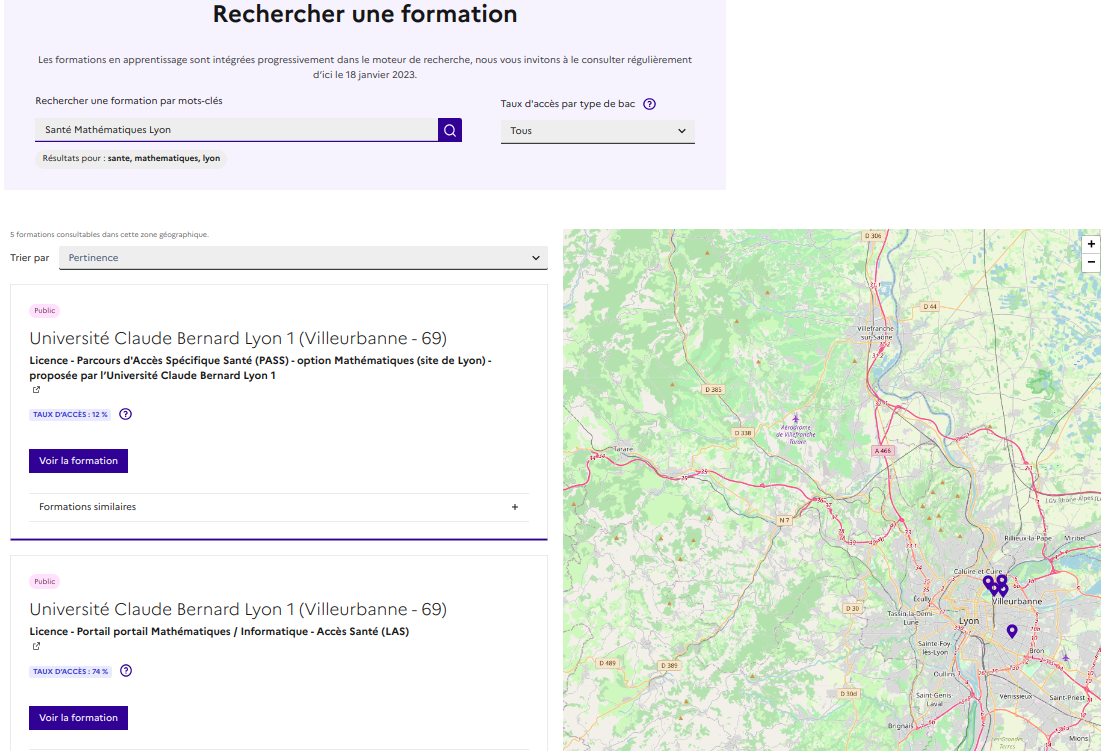Zoom out on the map
The width and height of the screenshot is (1109, 751).
1091,262
